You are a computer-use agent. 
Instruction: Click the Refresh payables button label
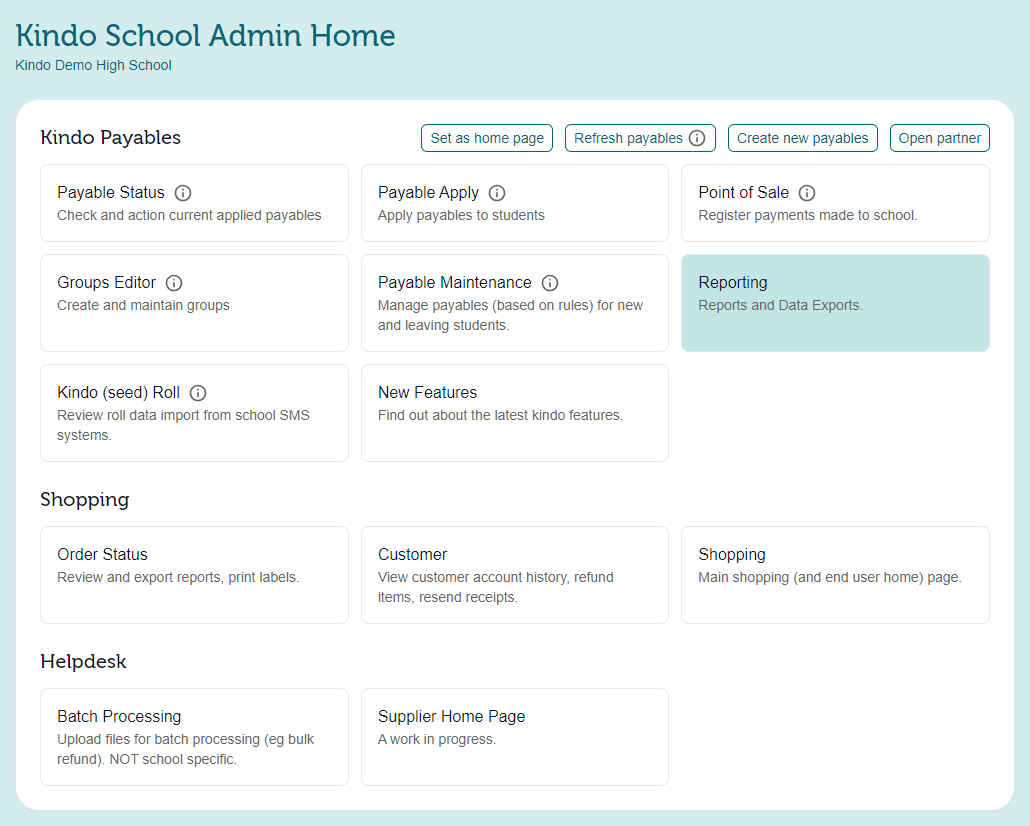click(628, 138)
